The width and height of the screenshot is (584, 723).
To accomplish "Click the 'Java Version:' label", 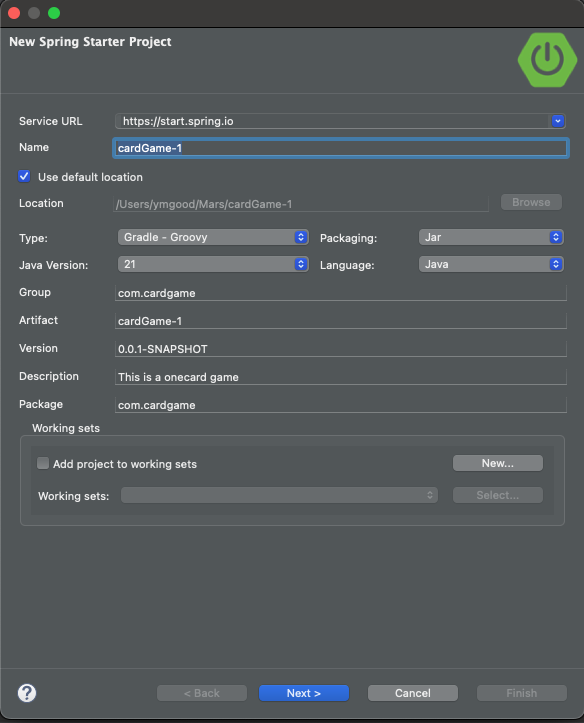I will pyautogui.click(x=53, y=265).
